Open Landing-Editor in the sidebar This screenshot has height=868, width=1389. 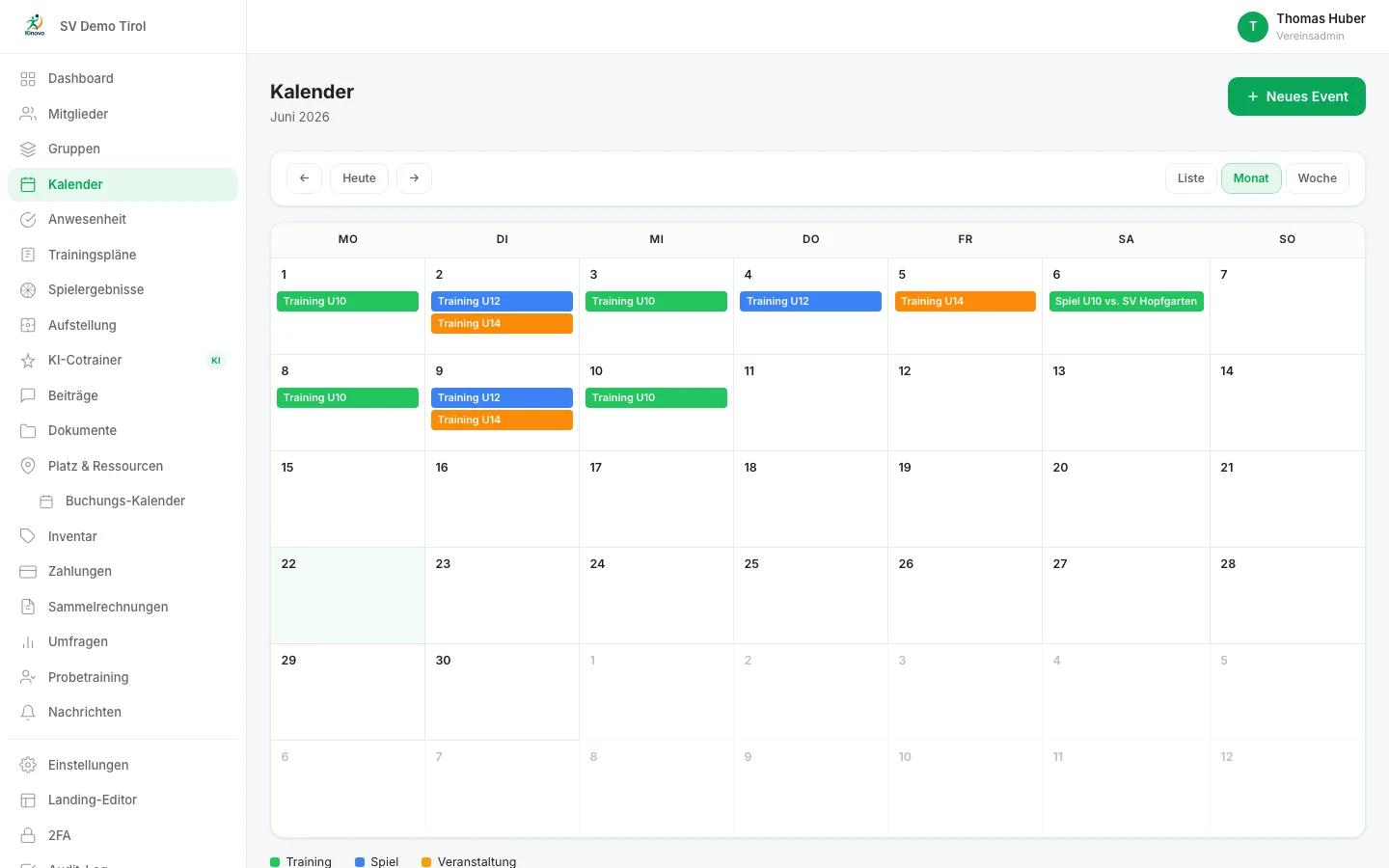(x=123, y=800)
